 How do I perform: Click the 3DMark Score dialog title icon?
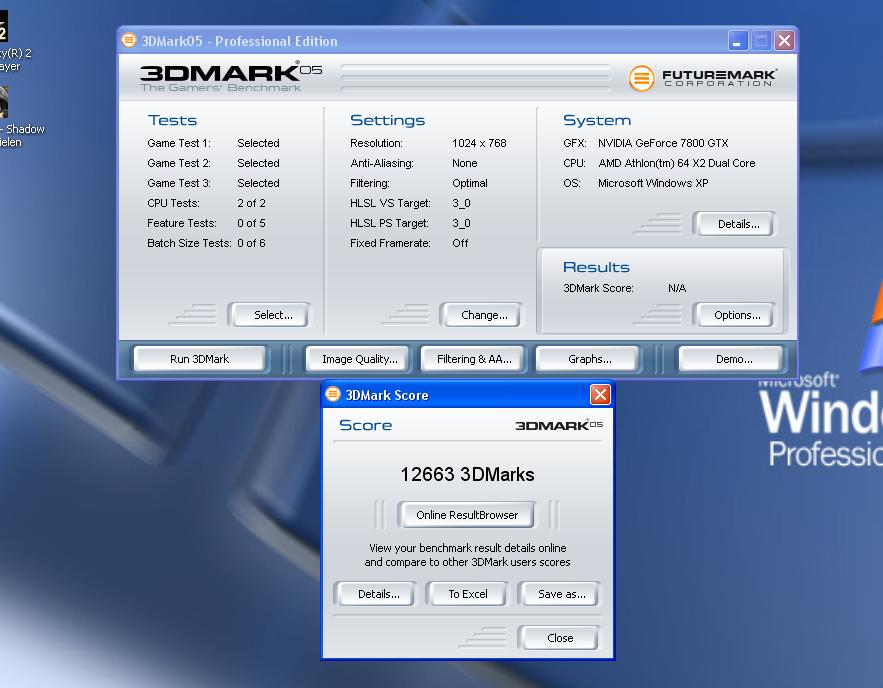coord(333,394)
